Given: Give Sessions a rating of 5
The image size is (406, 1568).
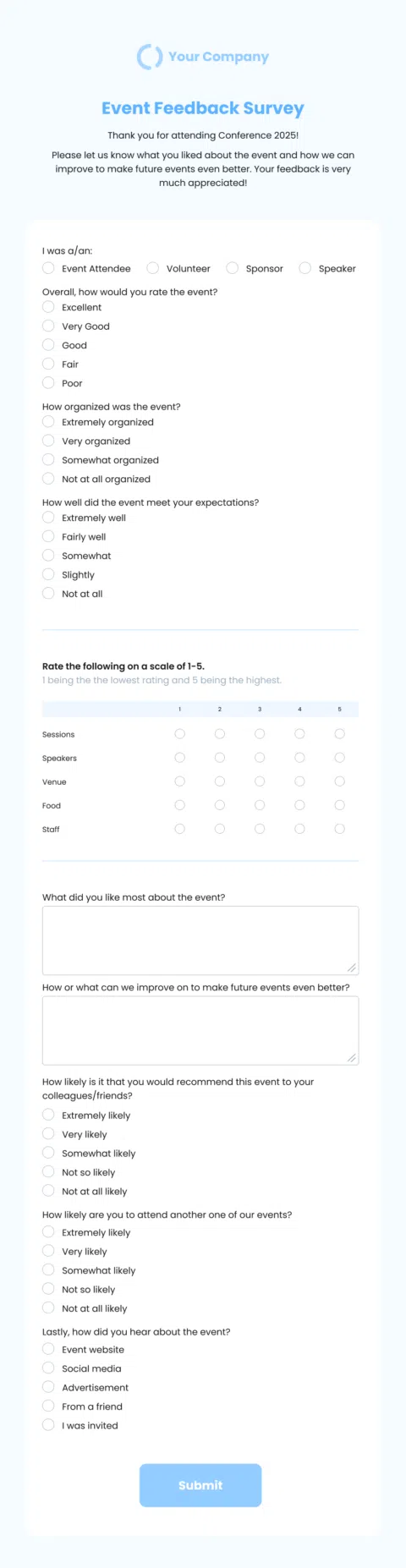Looking at the screenshot, I should click(340, 734).
